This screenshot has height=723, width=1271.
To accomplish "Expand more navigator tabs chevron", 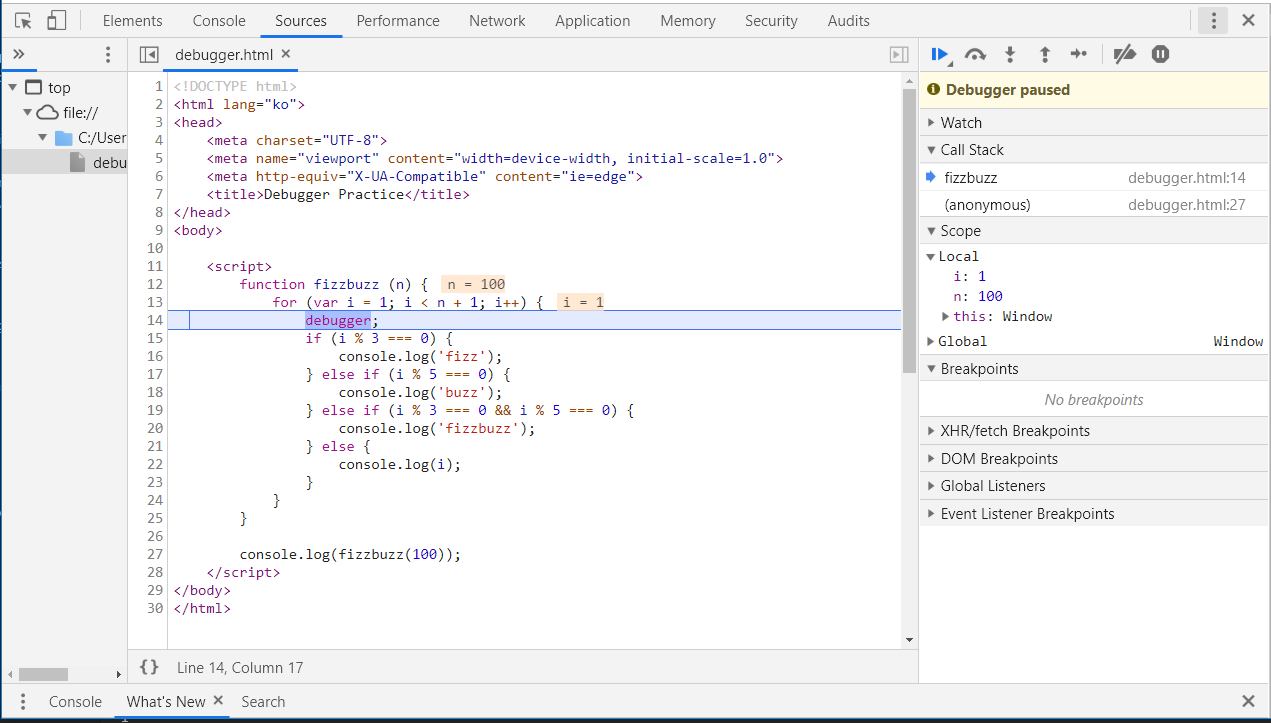I will click(18, 55).
